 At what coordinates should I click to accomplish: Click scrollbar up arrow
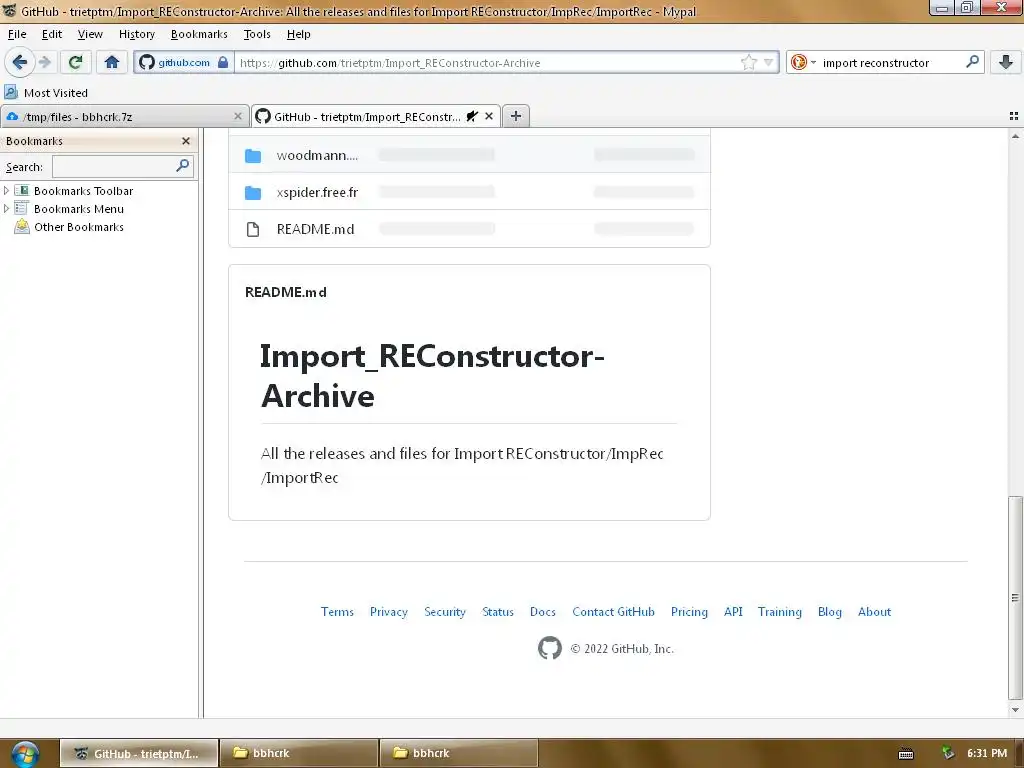click(x=1015, y=136)
